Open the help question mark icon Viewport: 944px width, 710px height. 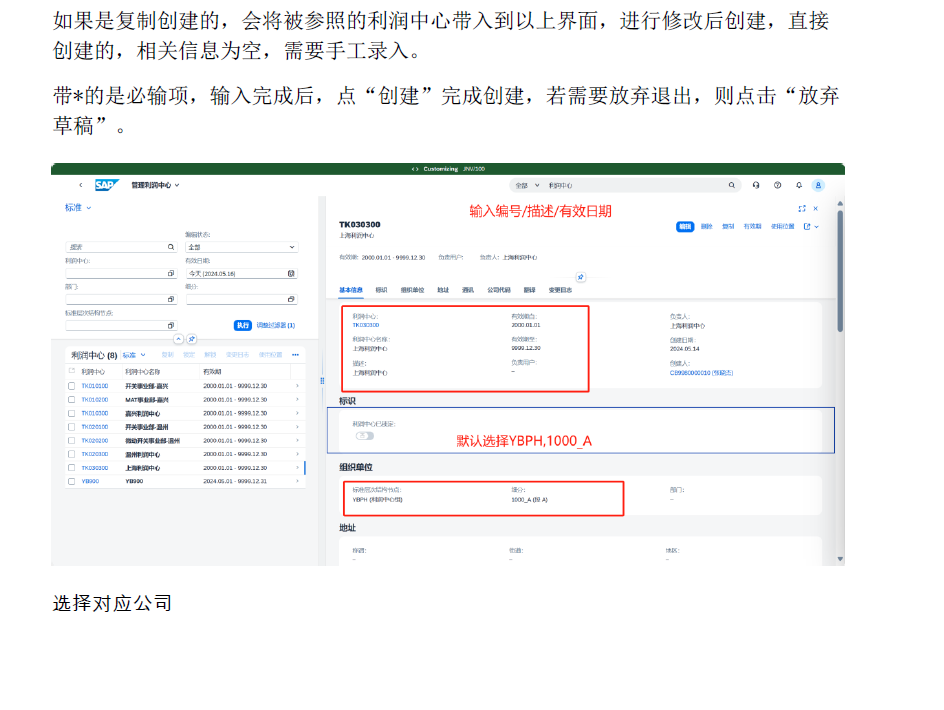pos(777,185)
